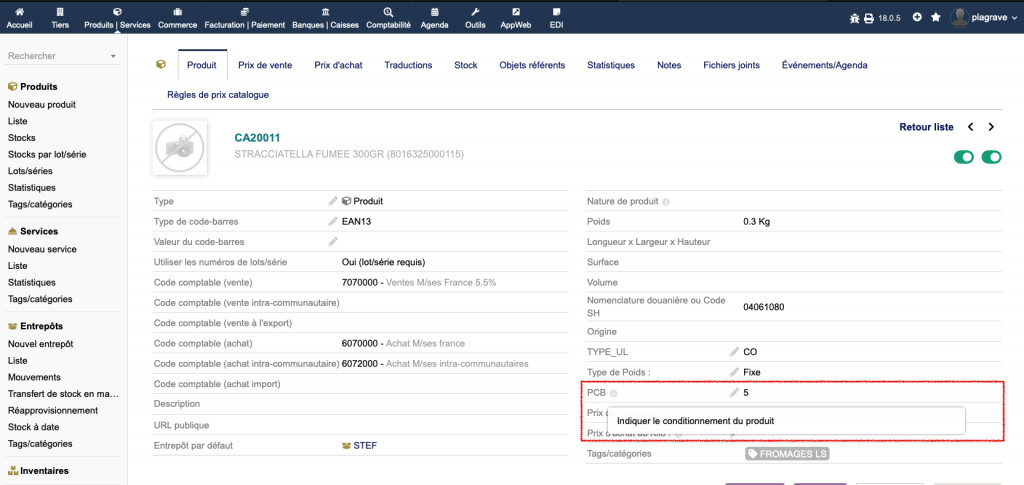Click the FROMAGES LS category tag
The width and height of the screenshot is (1024, 485).
pos(787,454)
